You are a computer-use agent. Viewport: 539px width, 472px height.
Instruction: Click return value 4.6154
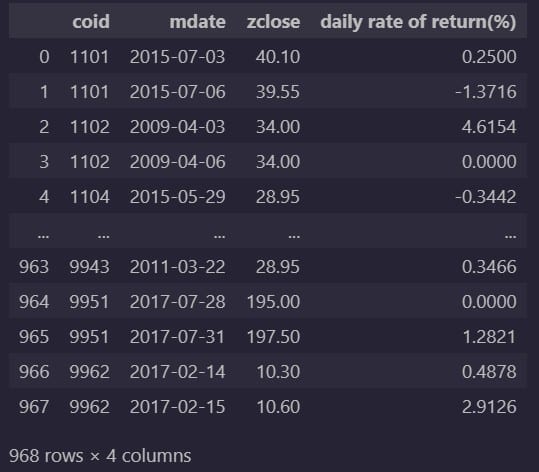tap(489, 127)
